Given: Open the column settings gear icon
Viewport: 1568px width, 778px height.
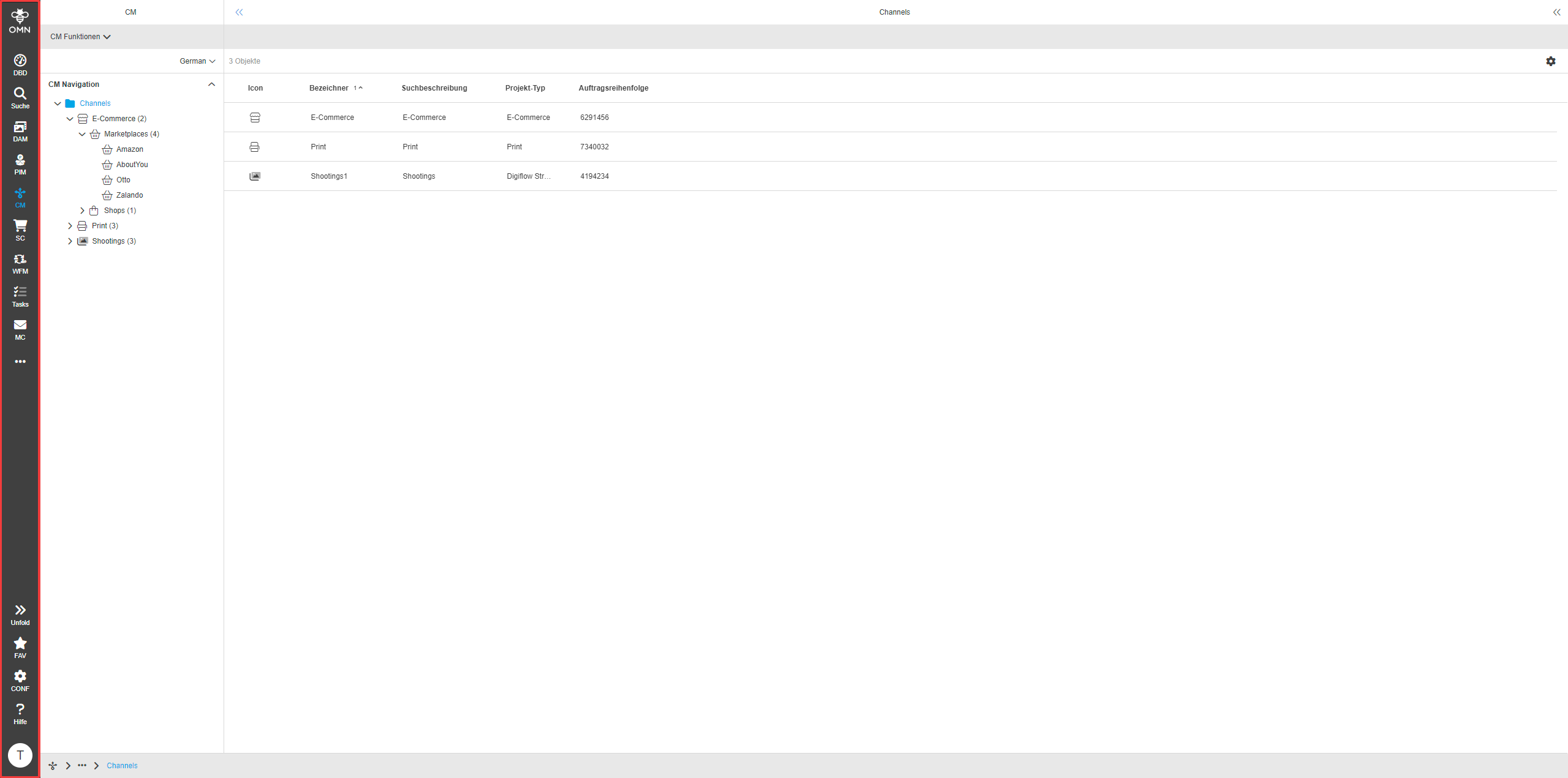Looking at the screenshot, I should tap(1551, 61).
